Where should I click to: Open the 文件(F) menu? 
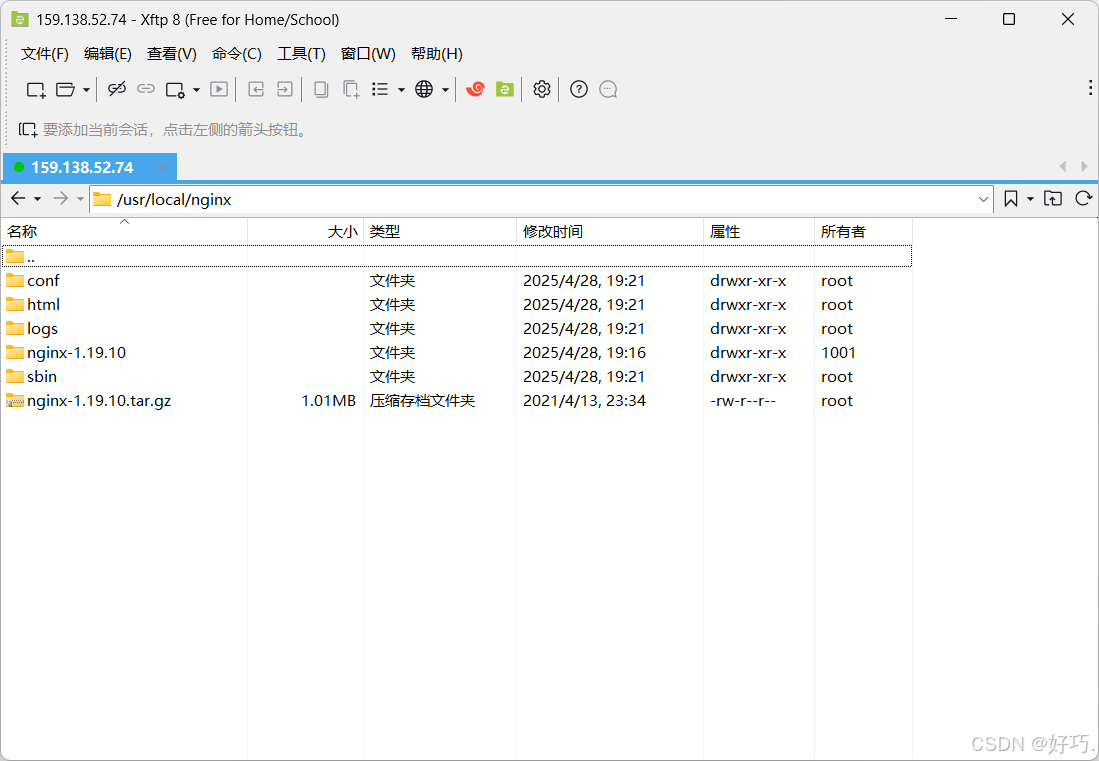(45, 54)
